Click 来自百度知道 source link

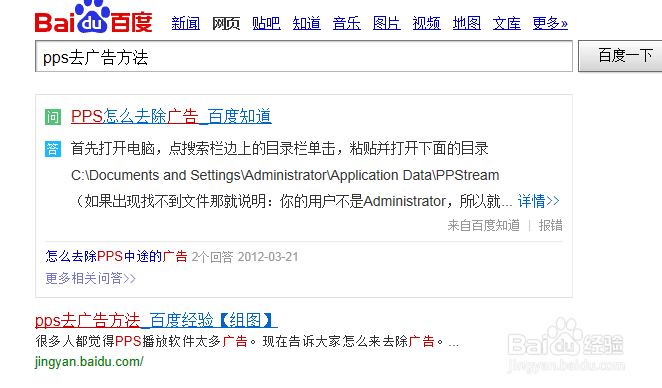pyautogui.click(x=484, y=225)
